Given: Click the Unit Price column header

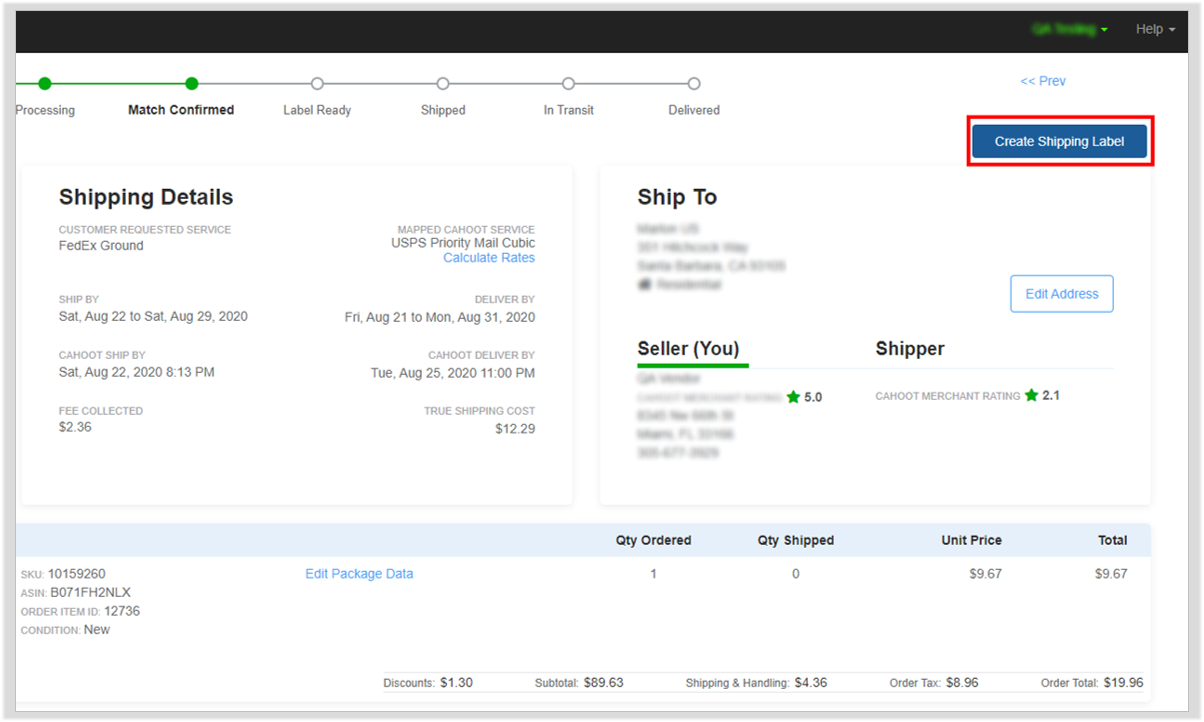Looking at the screenshot, I should pos(971,540).
